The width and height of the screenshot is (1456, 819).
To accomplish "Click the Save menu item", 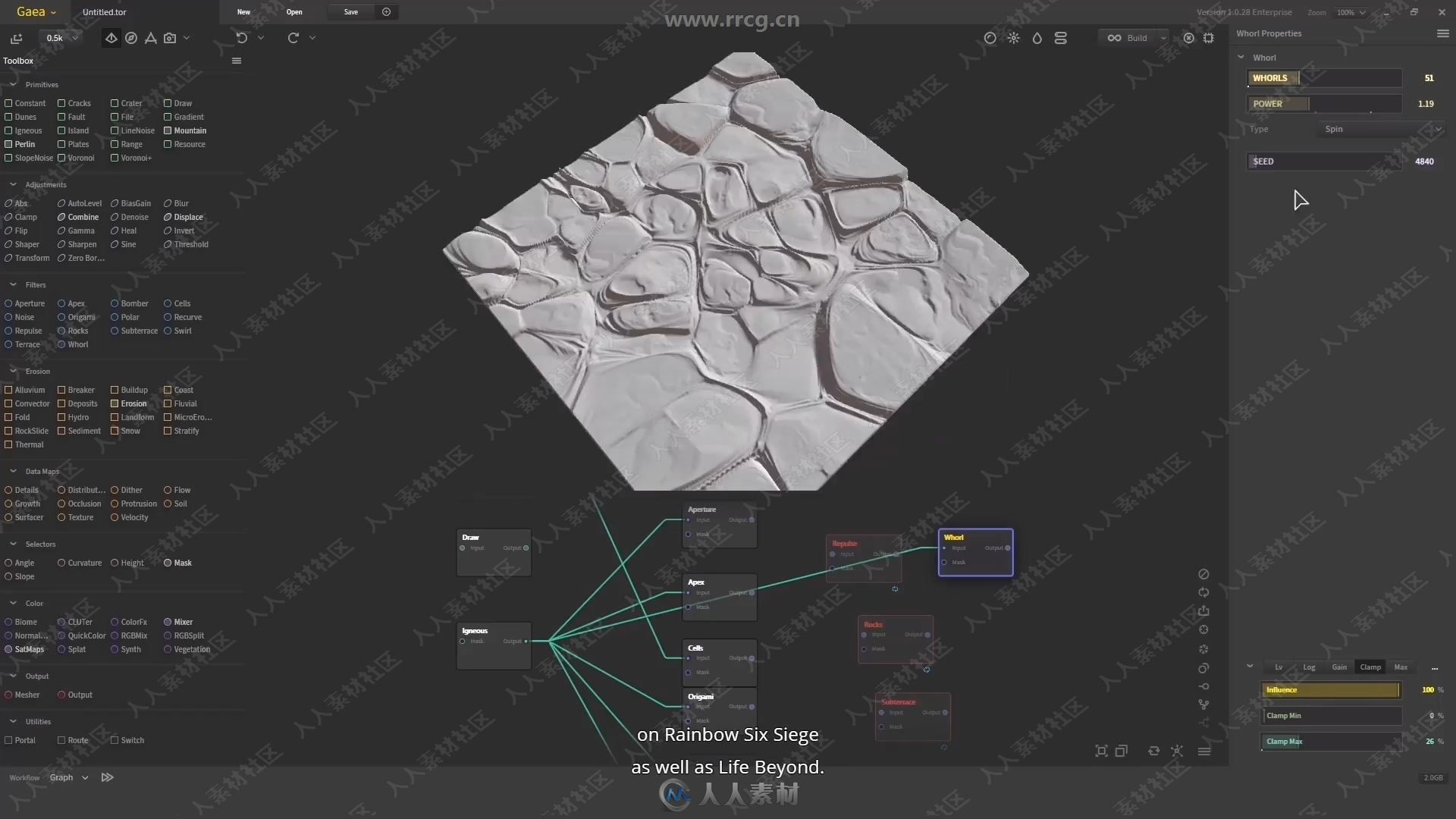I will [x=350, y=11].
